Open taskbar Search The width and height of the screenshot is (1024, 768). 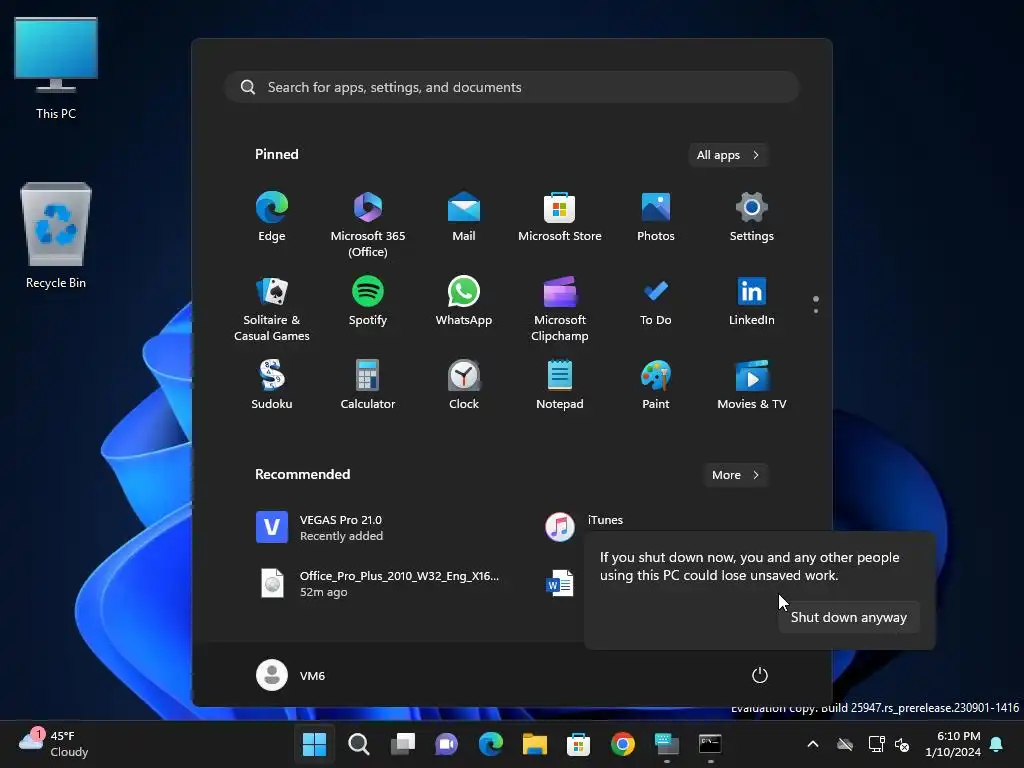point(359,744)
